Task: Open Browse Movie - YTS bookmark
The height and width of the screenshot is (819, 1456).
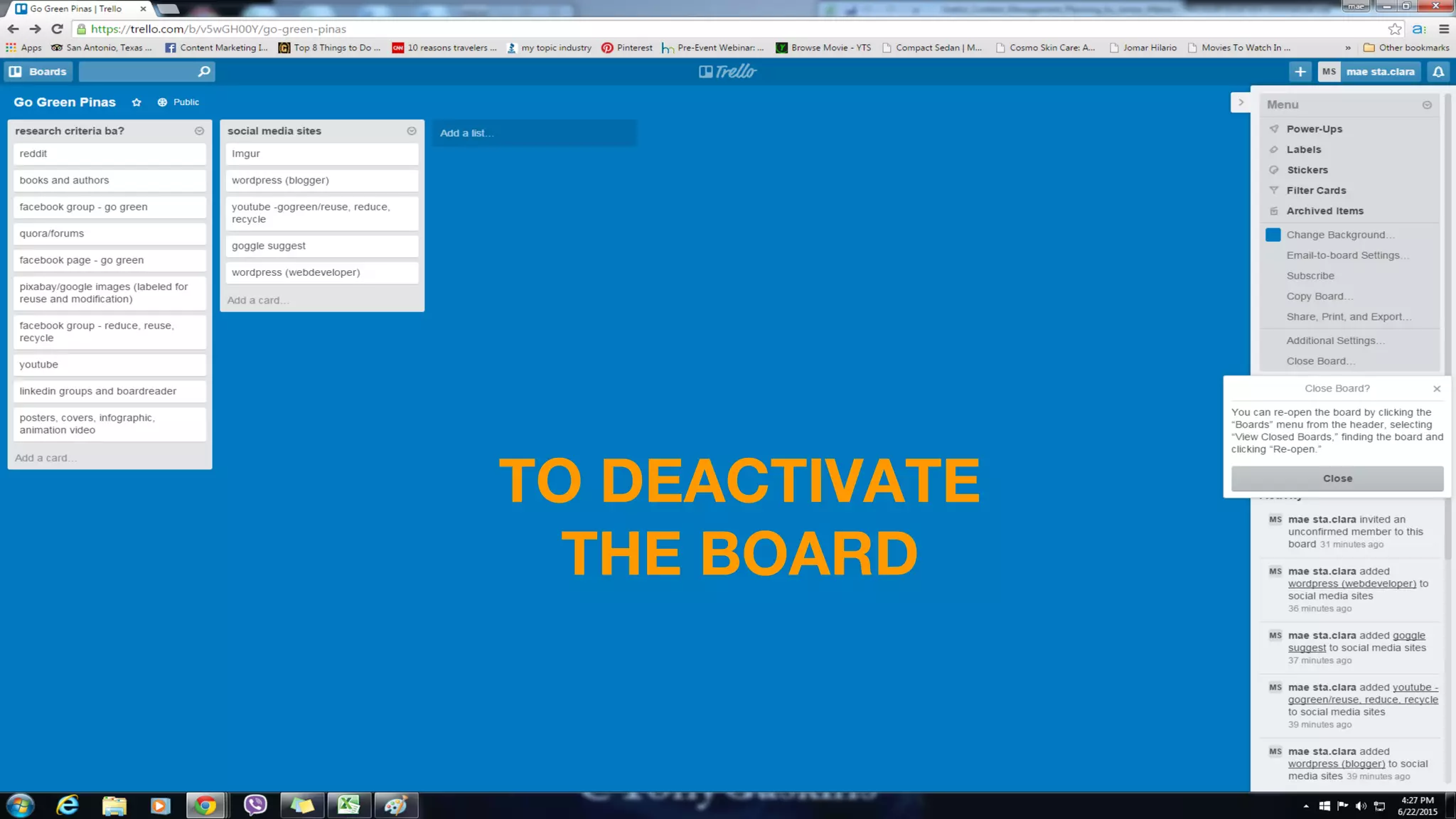Action: point(824,48)
